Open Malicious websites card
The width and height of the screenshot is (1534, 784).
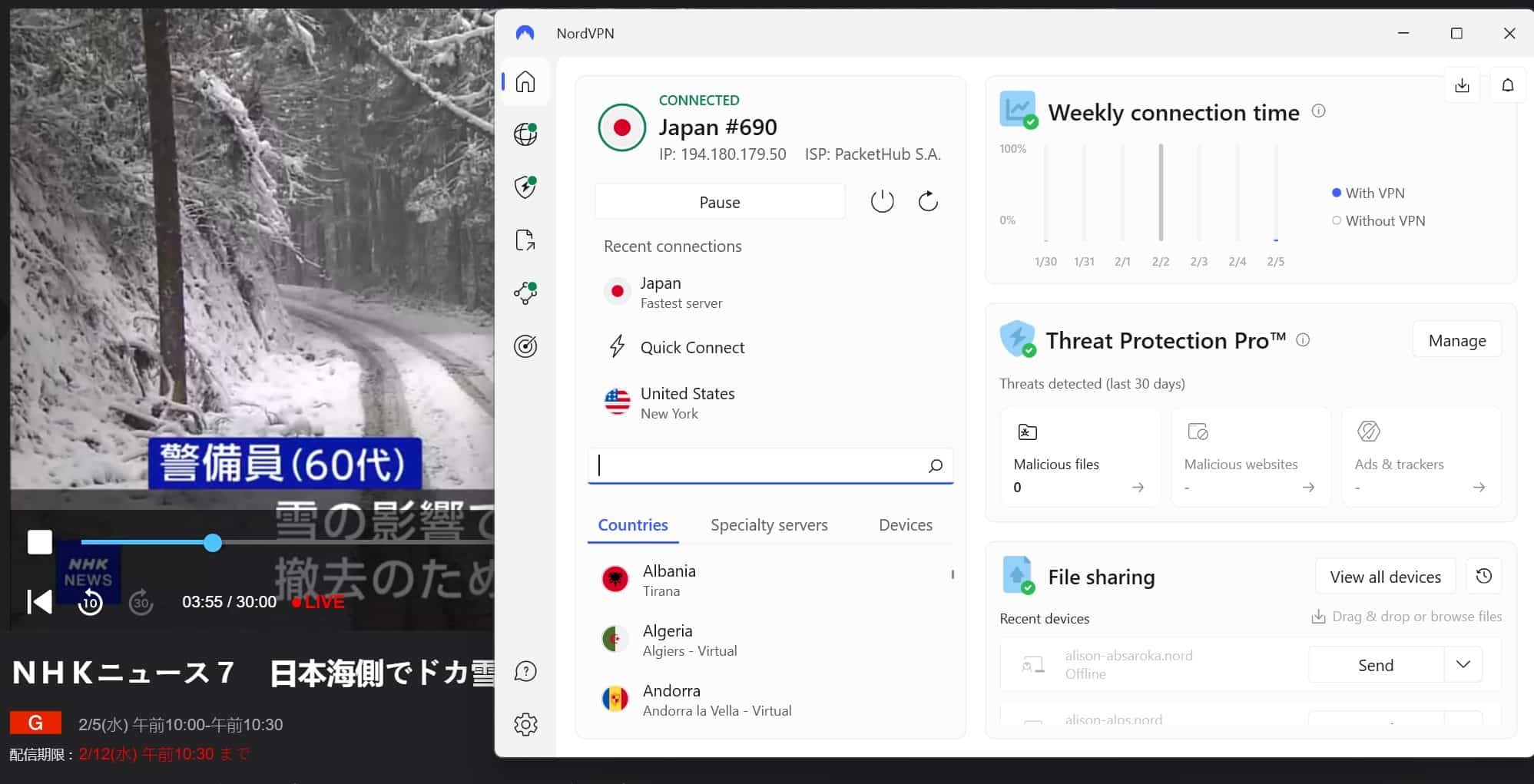(1251, 457)
